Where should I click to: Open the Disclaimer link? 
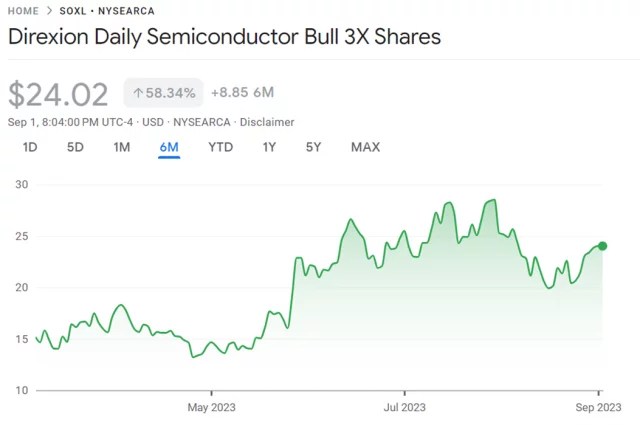[267, 122]
